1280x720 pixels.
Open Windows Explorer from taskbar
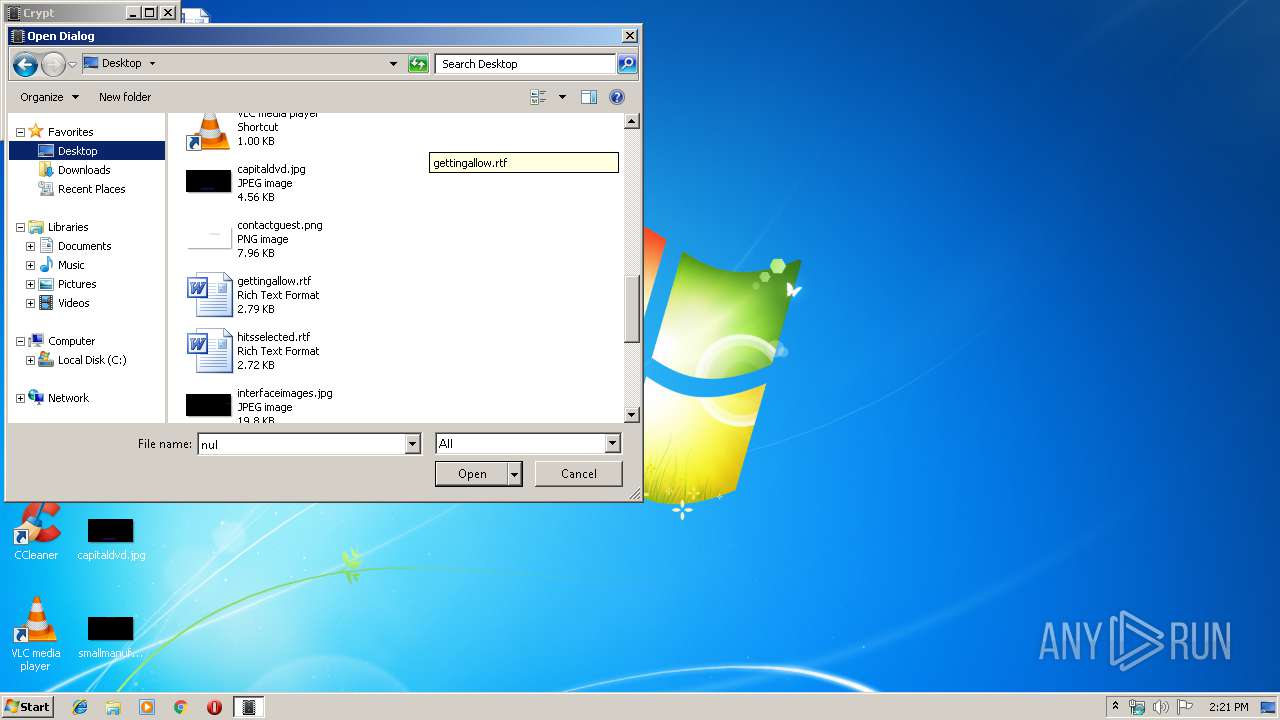(x=113, y=707)
